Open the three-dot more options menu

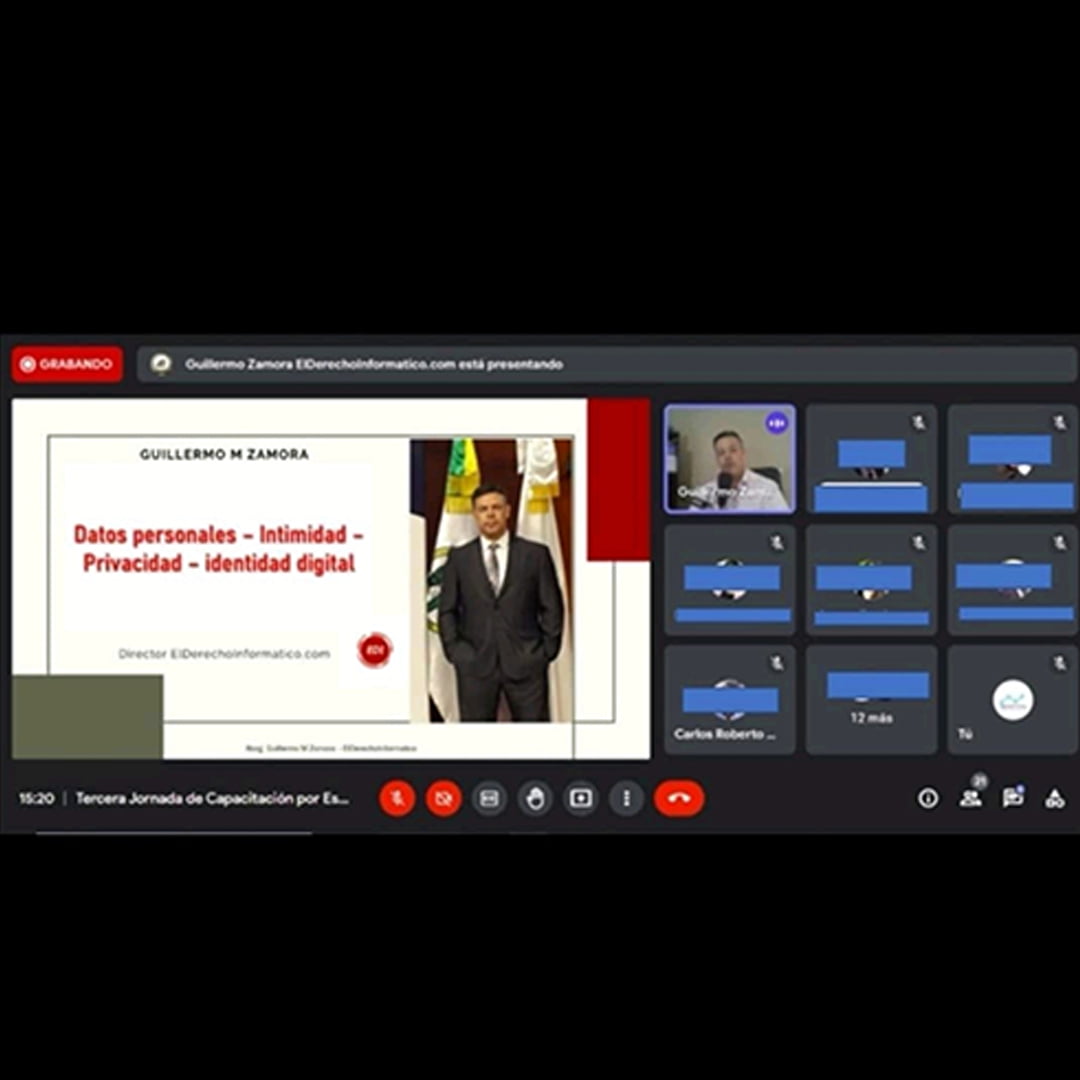click(x=627, y=798)
